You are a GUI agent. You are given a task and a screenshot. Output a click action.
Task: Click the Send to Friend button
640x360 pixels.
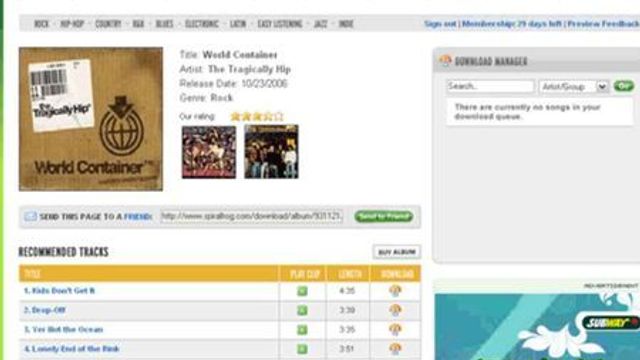coord(384,216)
